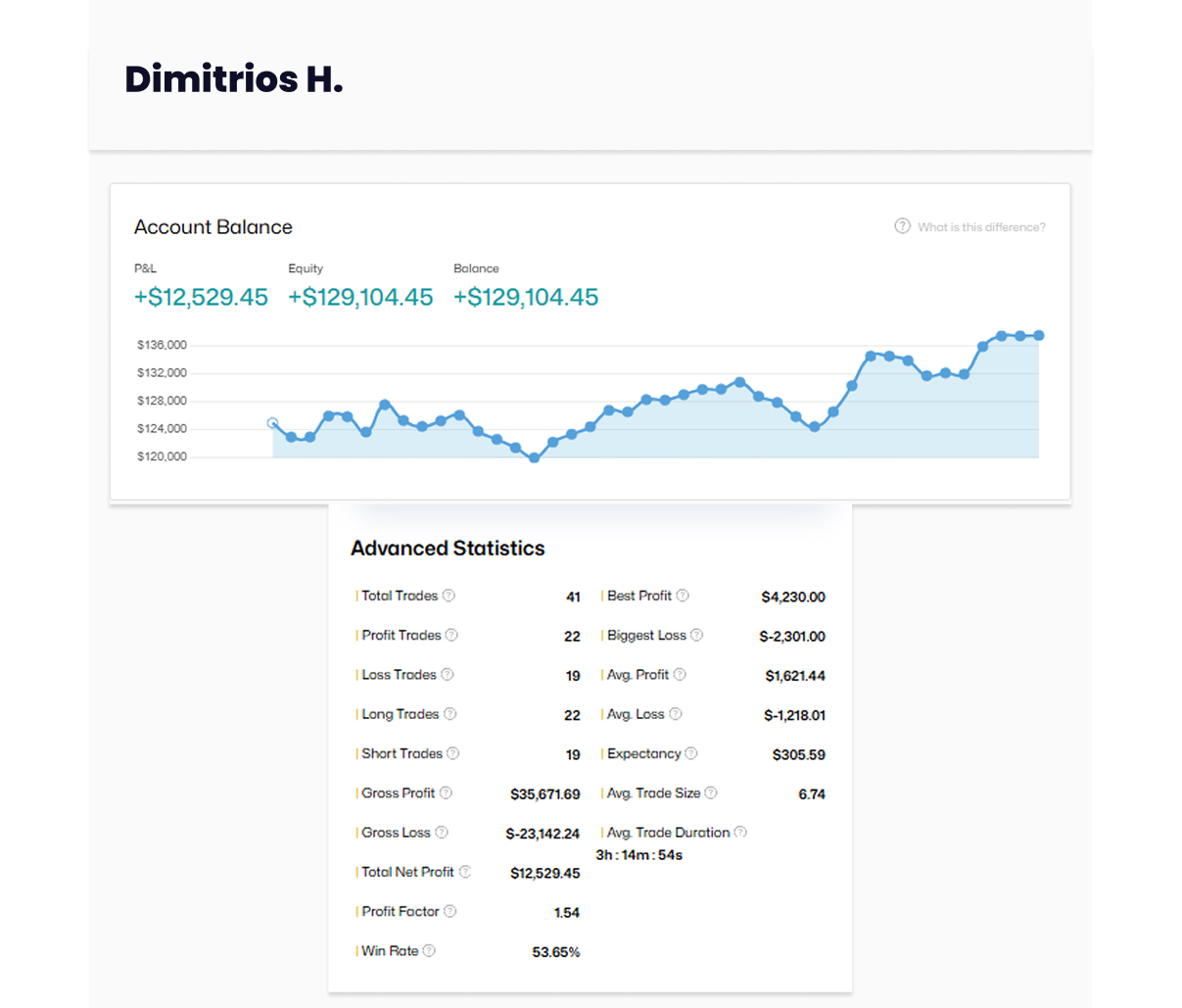The image size is (1182, 1008).
Task: Click the Avg. Loss info icon
Action: click(676, 714)
